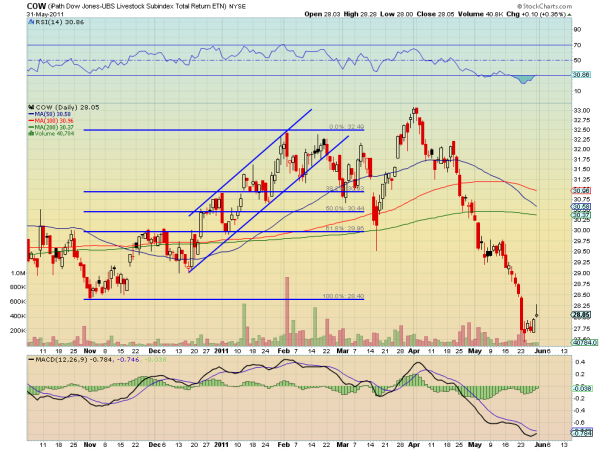This screenshot has width=600, height=450.
Task: Click the 800K volume axis label
Action: tap(18, 287)
